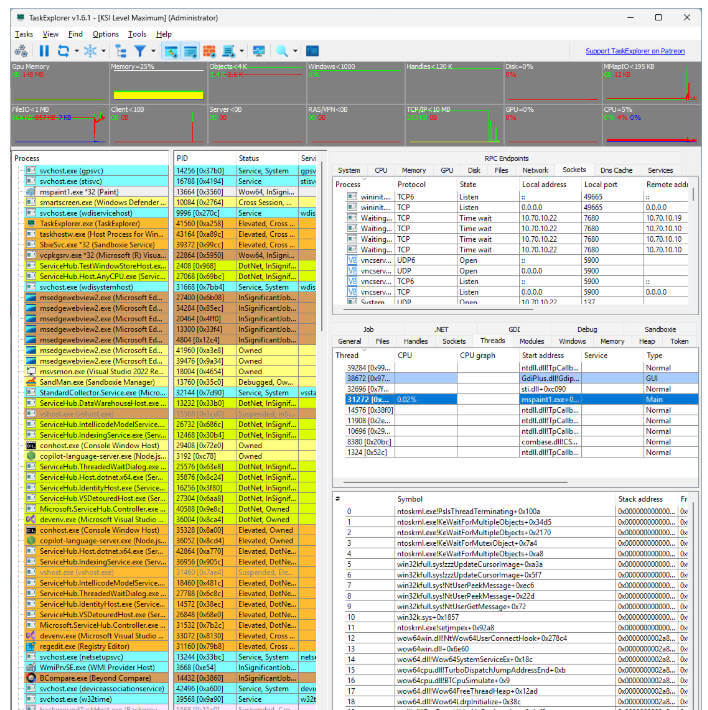Click the toolbar icon left of the dropdown before the monitor
Screen dimensions: 708x710
[x=229, y=51]
